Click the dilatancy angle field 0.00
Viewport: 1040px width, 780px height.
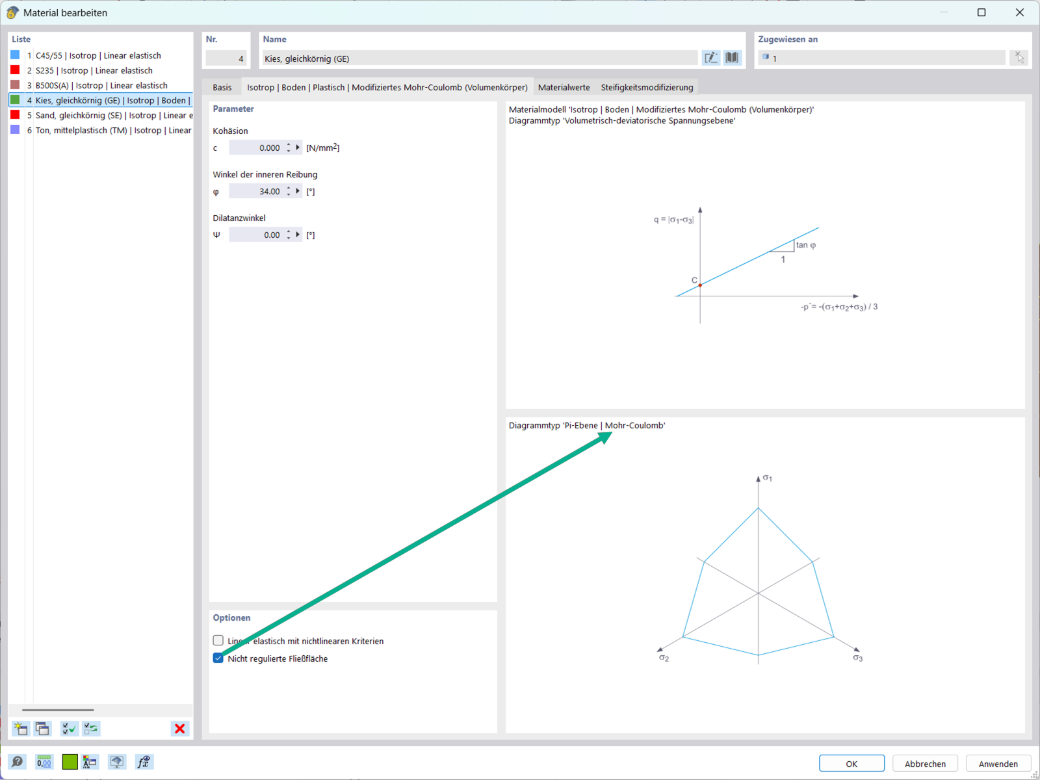pos(256,235)
